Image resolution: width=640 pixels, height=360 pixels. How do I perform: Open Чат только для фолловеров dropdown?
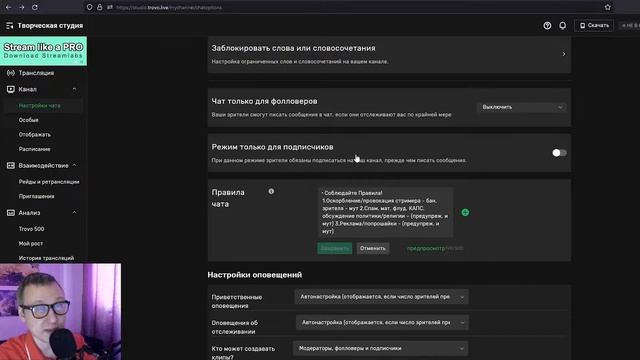[x=522, y=107]
